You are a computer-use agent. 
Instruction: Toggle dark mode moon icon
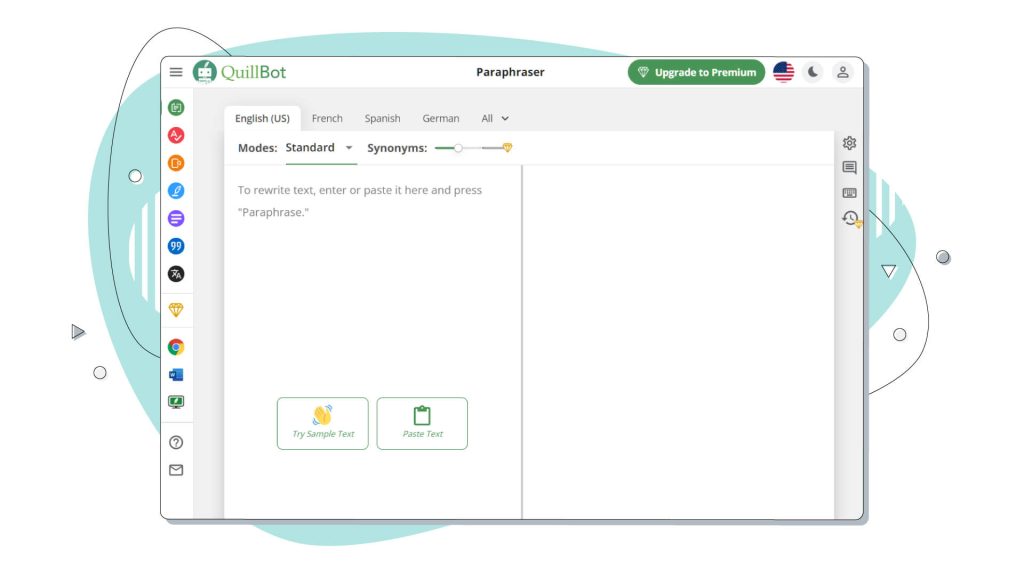click(812, 72)
